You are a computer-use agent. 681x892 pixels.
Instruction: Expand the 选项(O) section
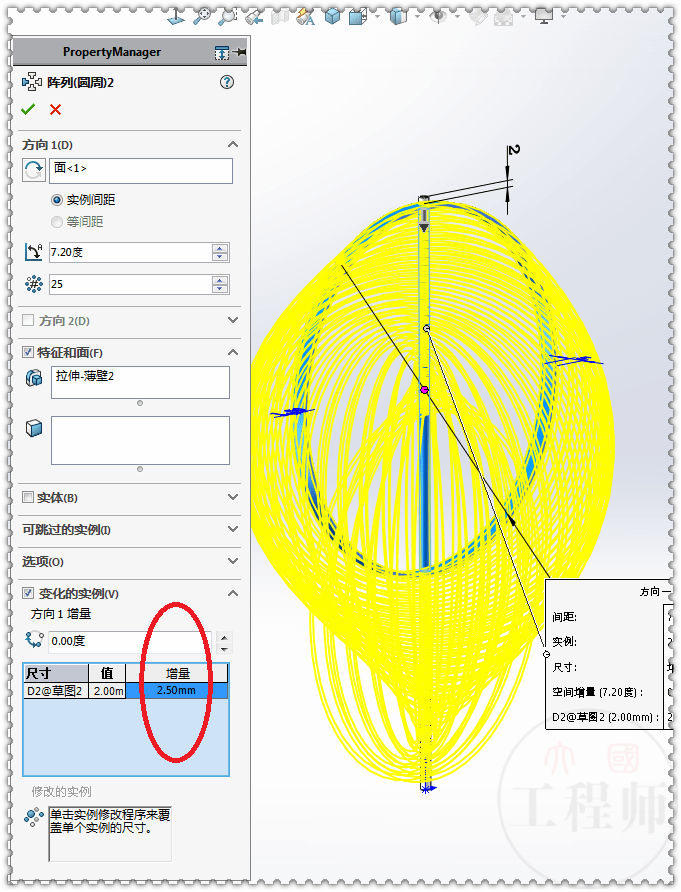[x=233, y=561]
